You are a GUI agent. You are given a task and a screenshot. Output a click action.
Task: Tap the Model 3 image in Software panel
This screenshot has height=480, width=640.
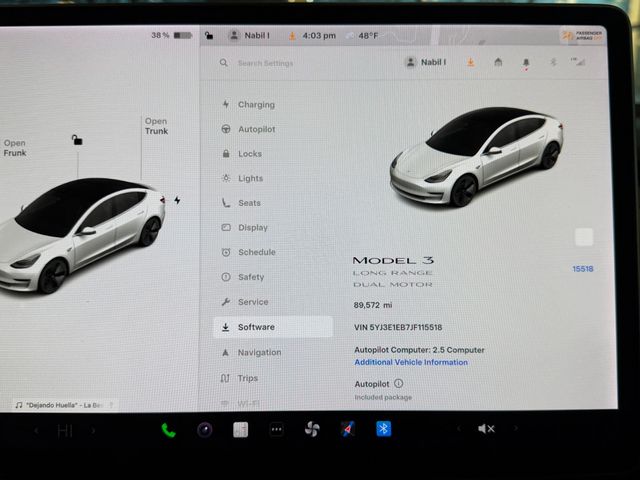click(x=476, y=157)
